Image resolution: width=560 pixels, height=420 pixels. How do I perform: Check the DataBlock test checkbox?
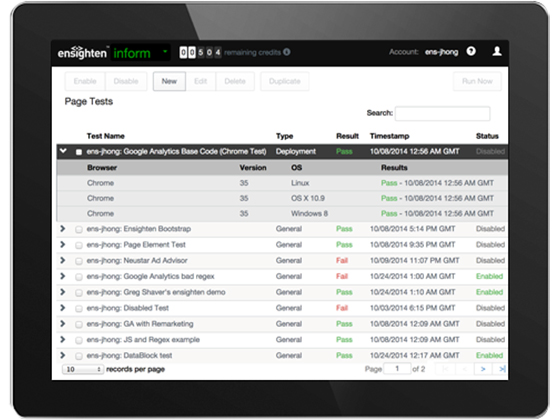(79, 356)
